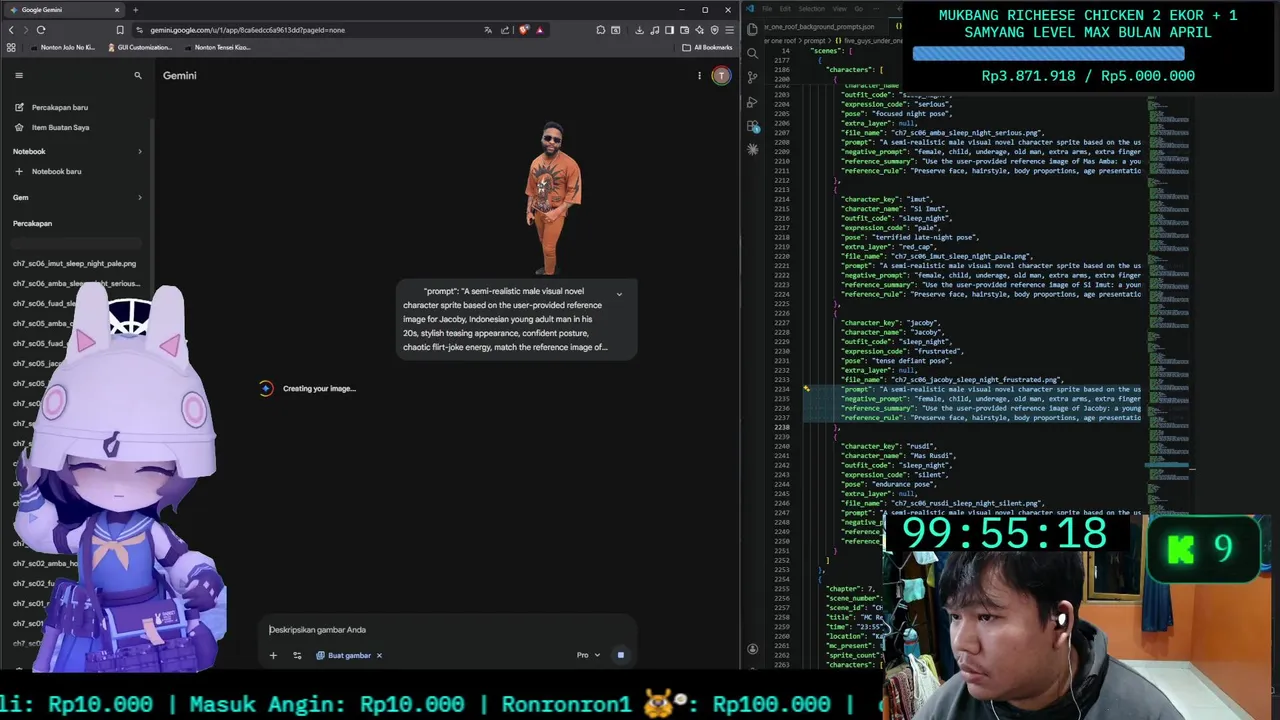Open VS Code Edit menu

[786, 9]
